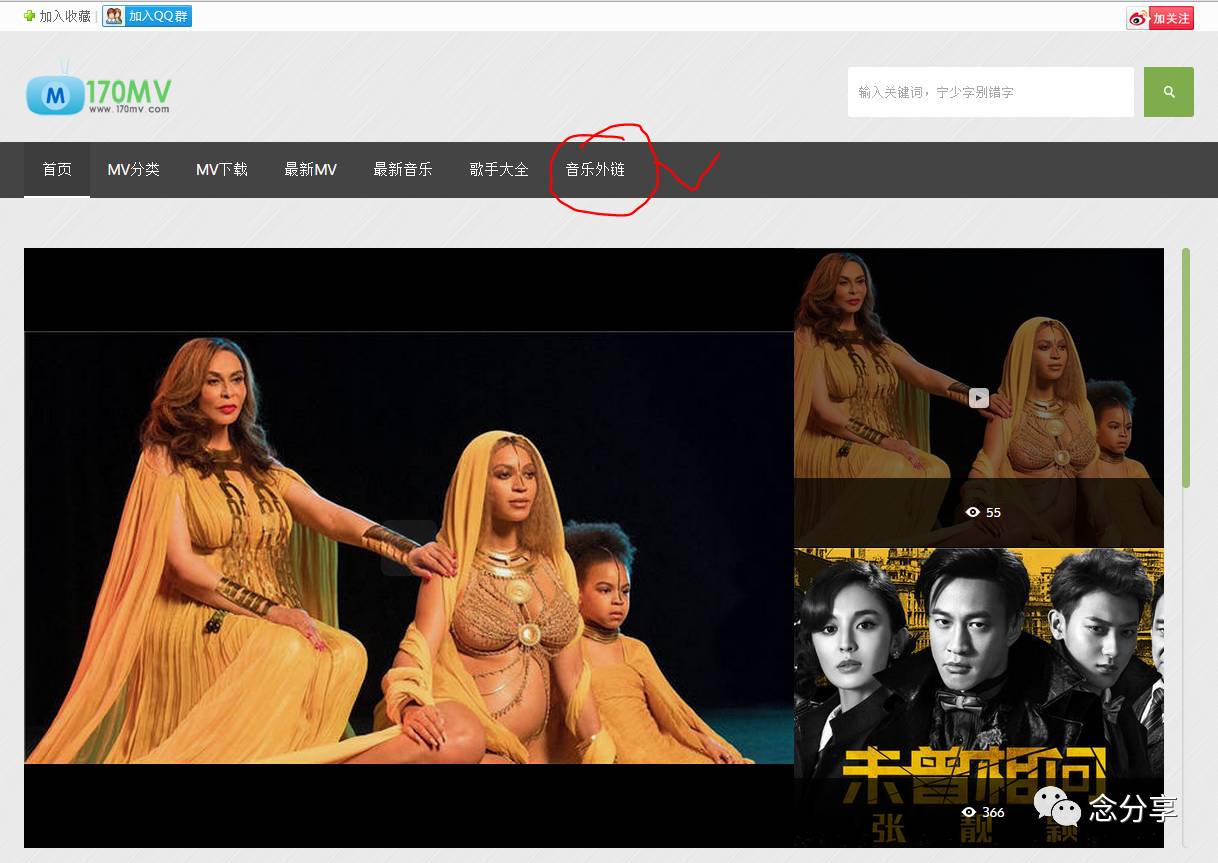The image size is (1218, 863).
Task: Select 最新音乐 in navigation bar
Action: tap(403, 170)
